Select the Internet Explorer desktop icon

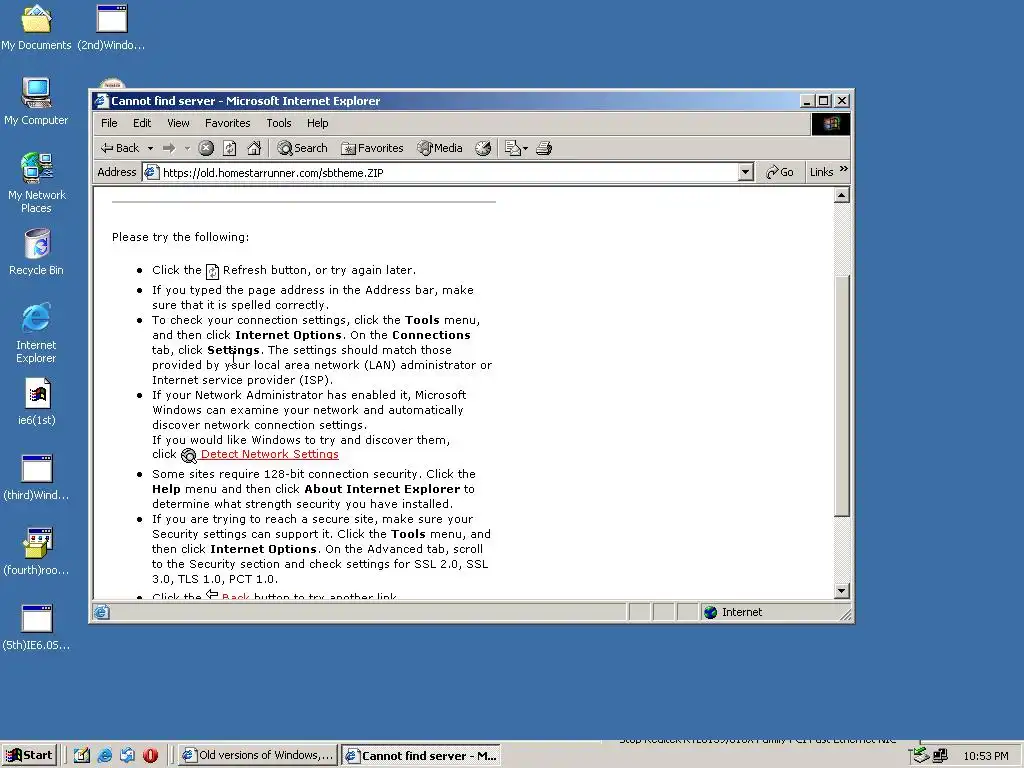point(36,333)
